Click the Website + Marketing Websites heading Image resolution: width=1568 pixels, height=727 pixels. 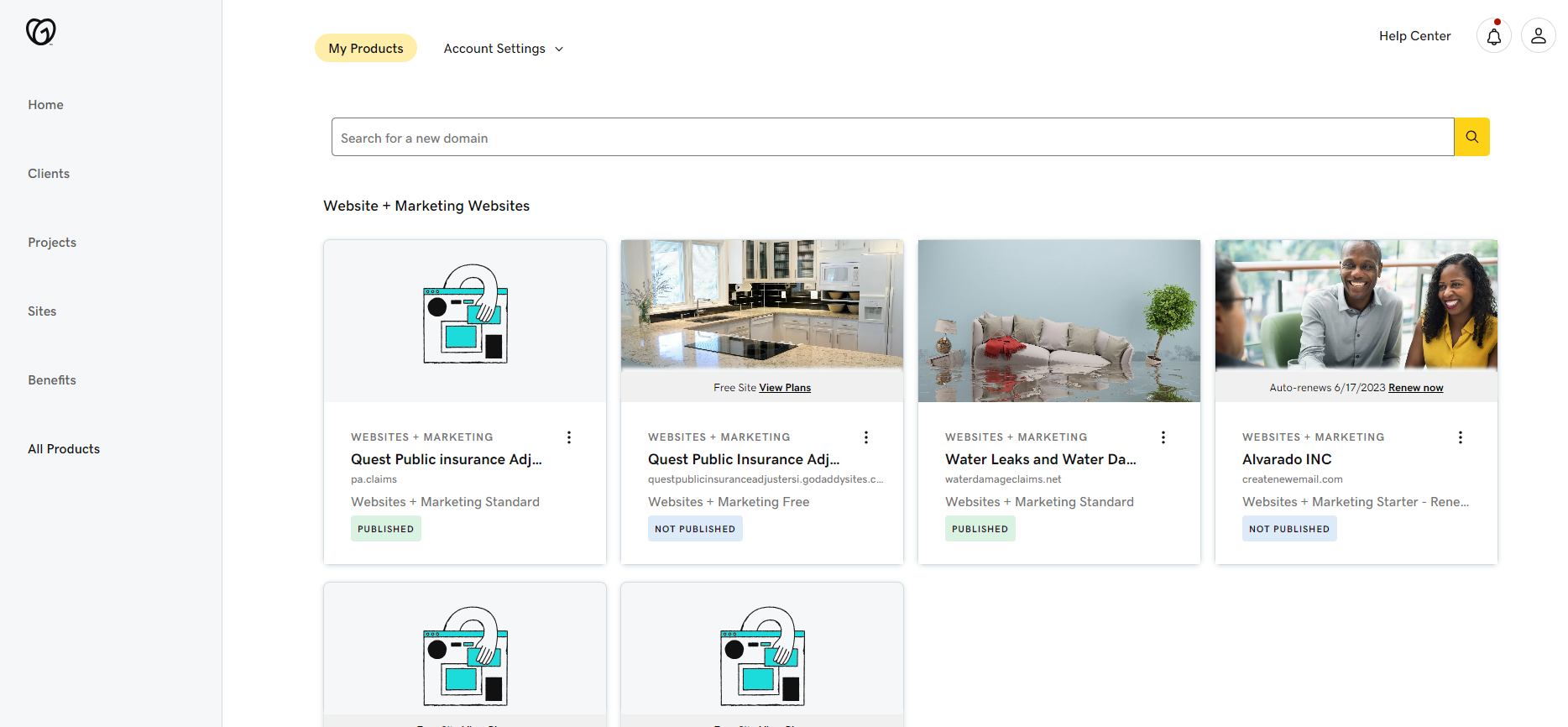(x=426, y=206)
